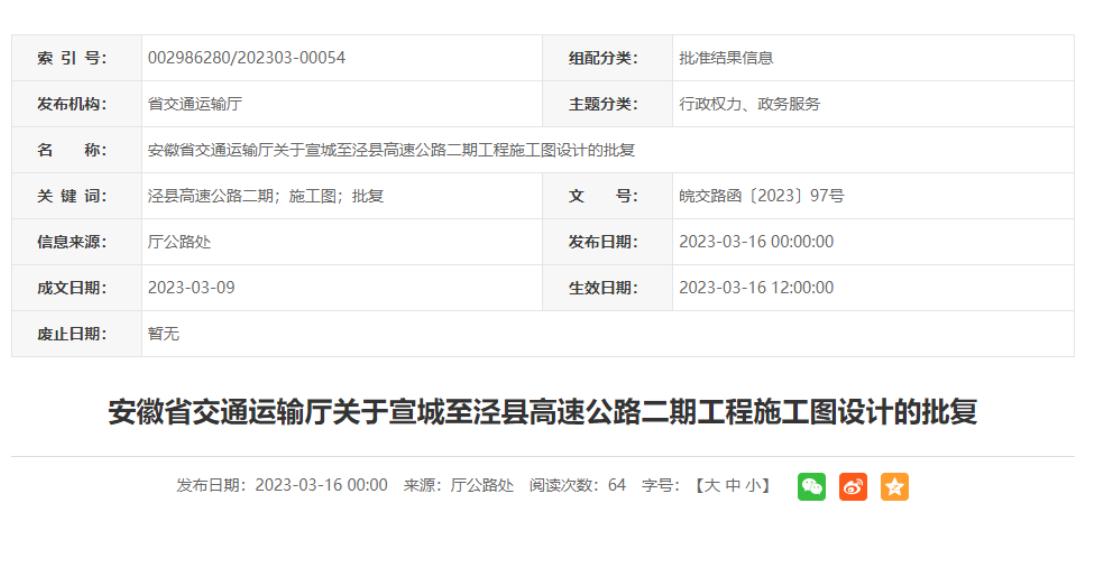Click info source value 厅公路处 in the table
This screenshot has width=1095, height=570.
[x=179, y=242]
